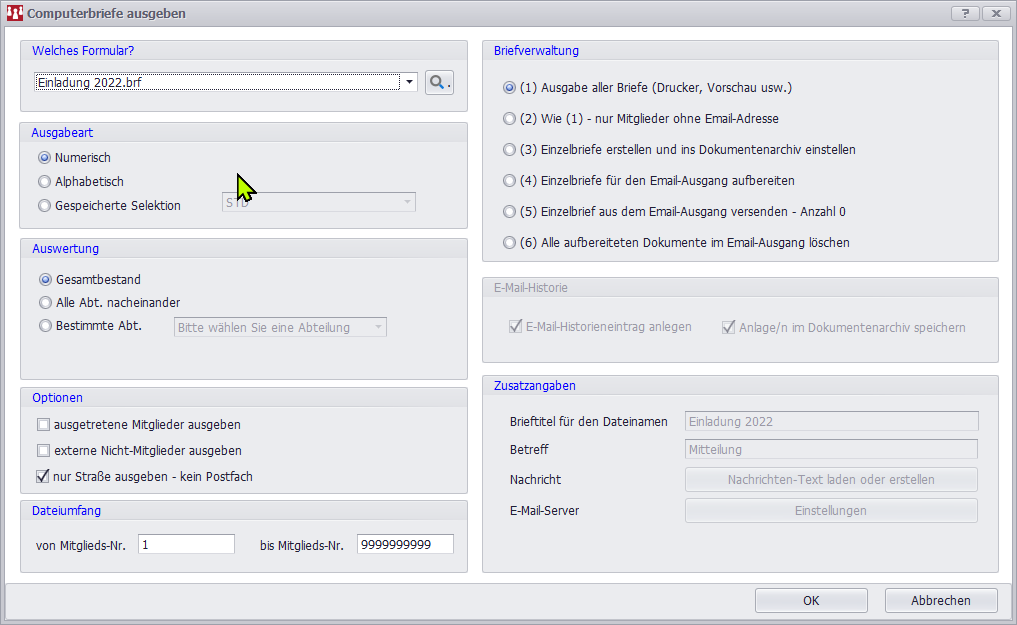Click the von Mitglieds-Nr. input field

point(186,544)
